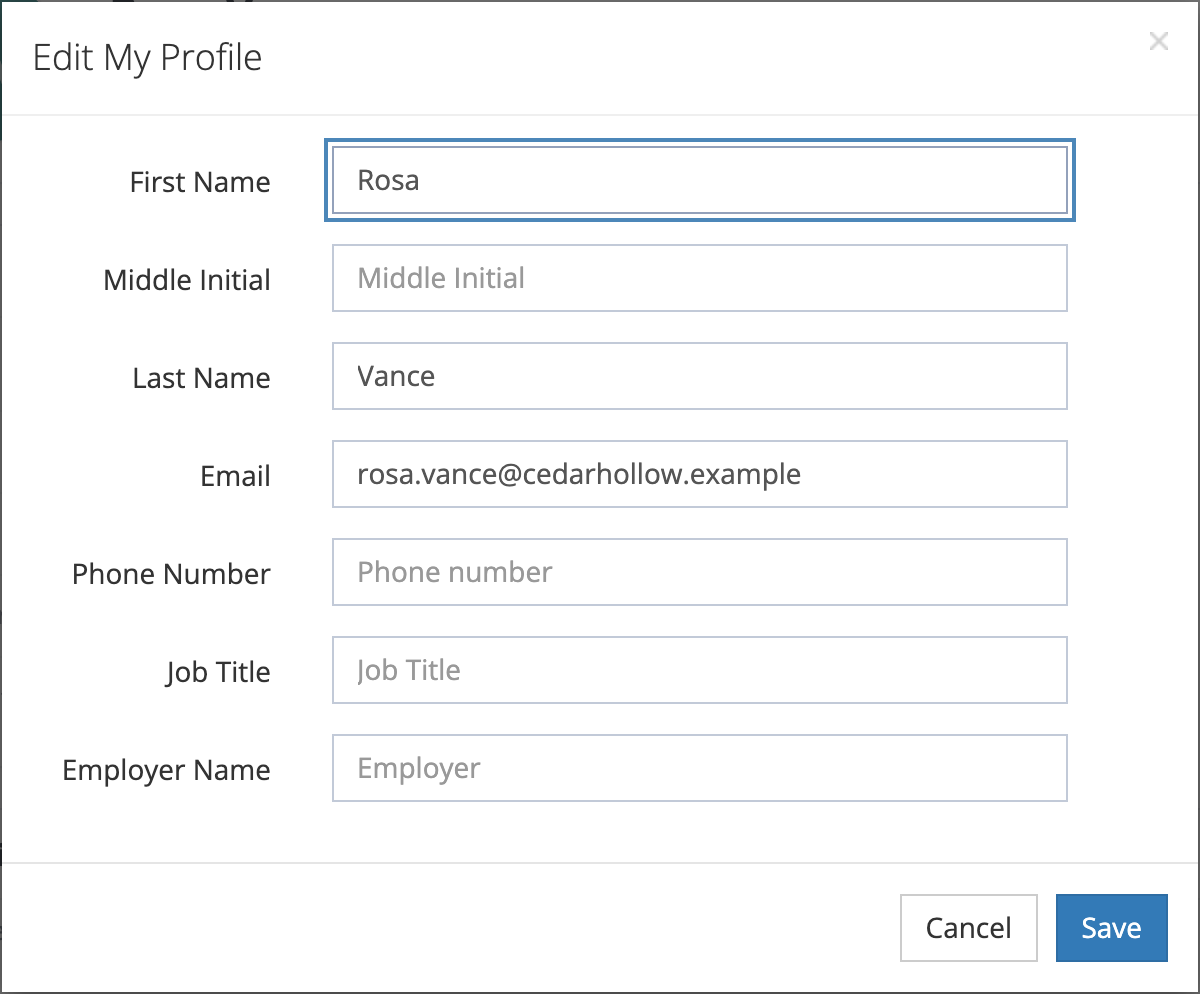The image size is (1200, 994).
Task: Click the Employer Name label
Action: coord(166,770)
